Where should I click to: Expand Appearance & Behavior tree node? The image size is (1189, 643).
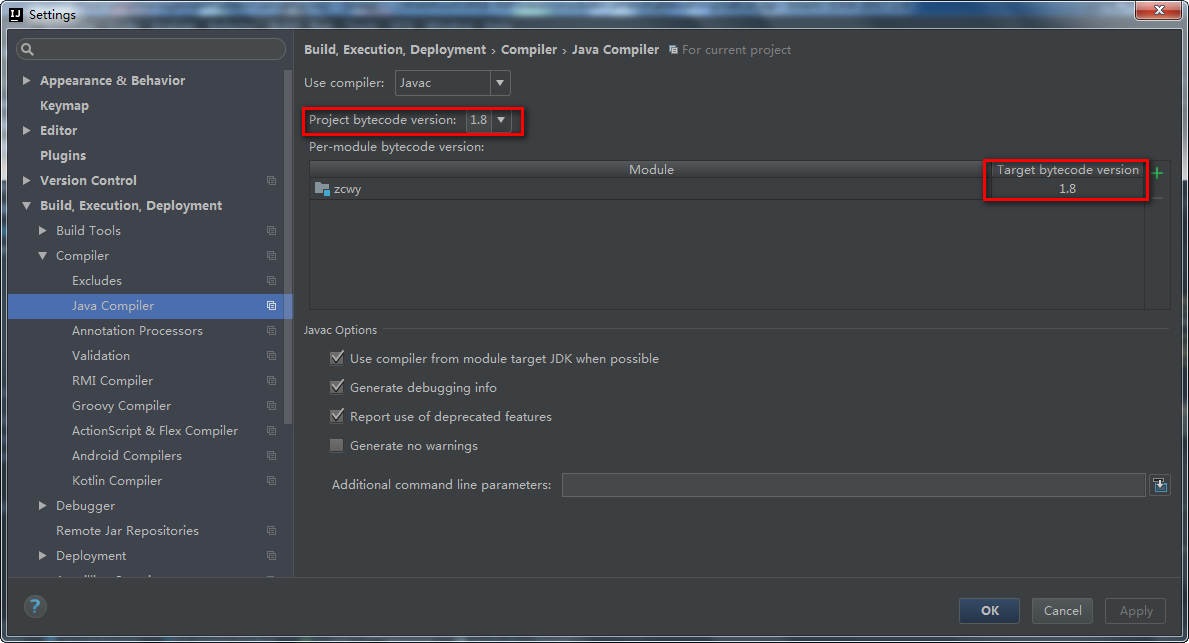point(27,80)
